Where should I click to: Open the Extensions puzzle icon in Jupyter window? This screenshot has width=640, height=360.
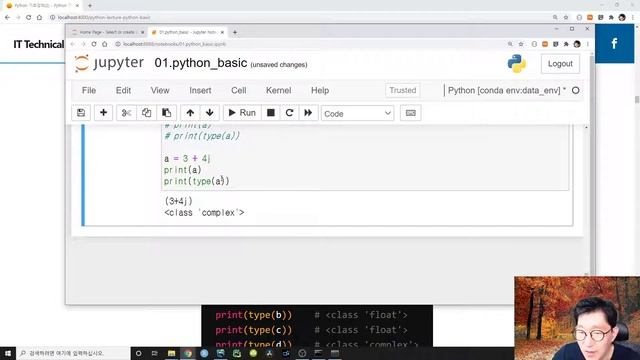566,44
